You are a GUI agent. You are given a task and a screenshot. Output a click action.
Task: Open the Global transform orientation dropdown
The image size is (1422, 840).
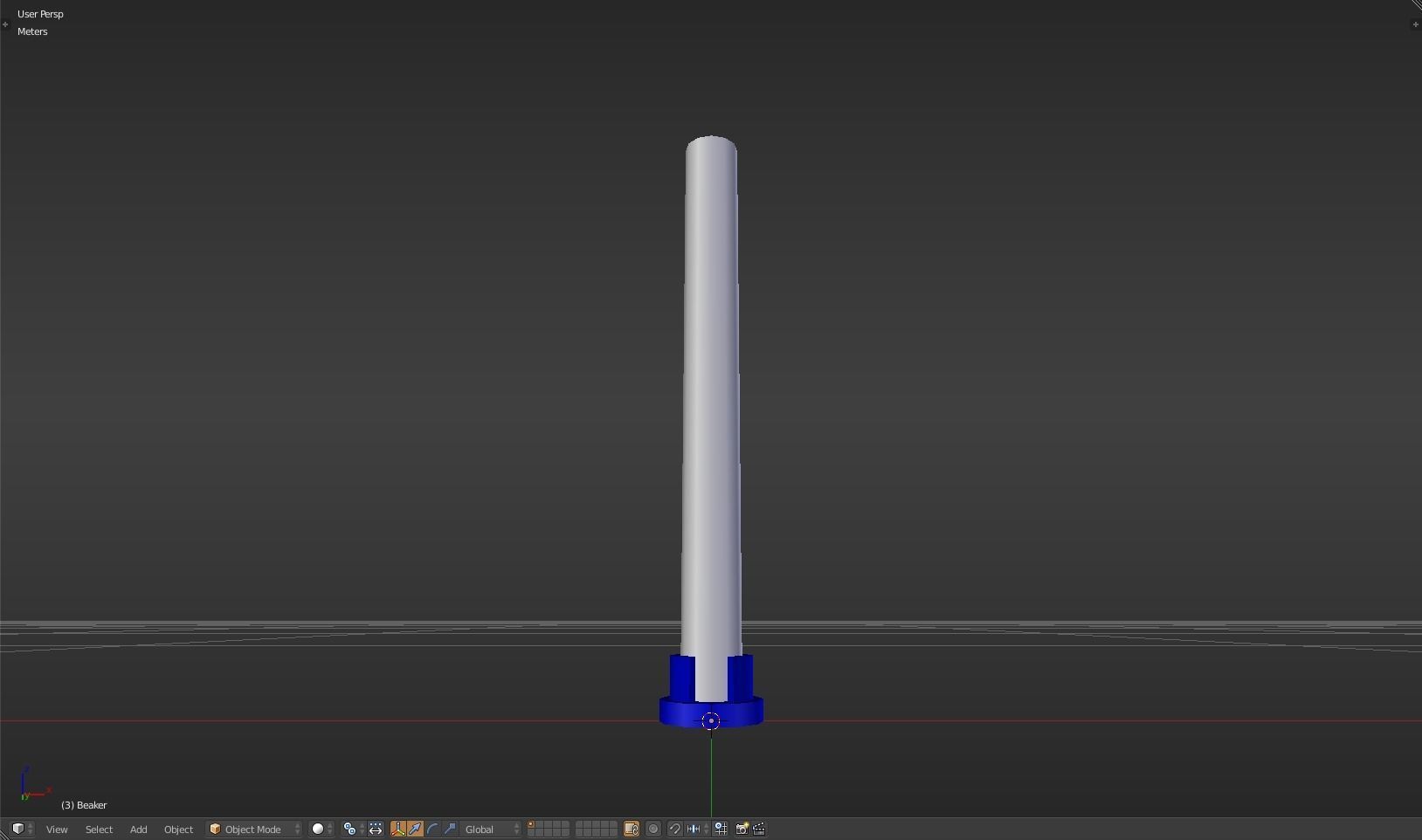click(492, 830)
